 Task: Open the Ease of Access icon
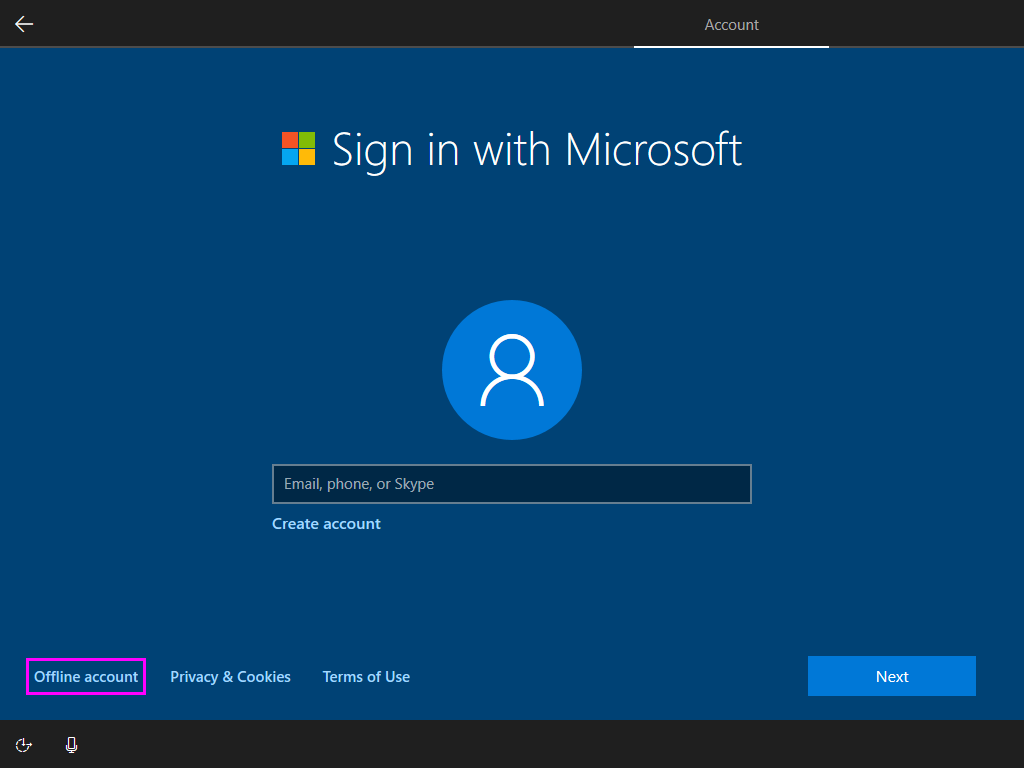pos(24,745)
